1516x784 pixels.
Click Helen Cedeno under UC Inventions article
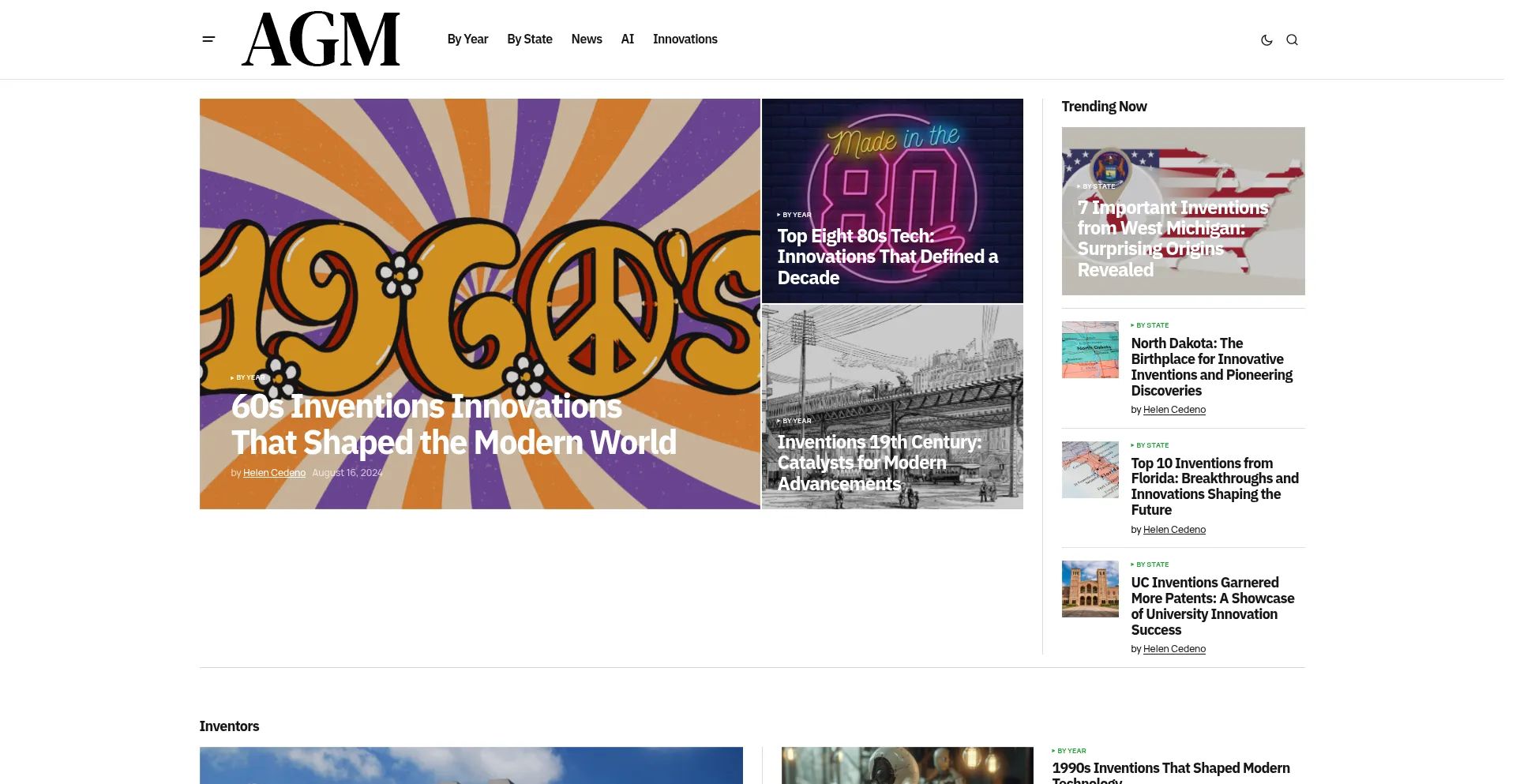point(1174,649)
